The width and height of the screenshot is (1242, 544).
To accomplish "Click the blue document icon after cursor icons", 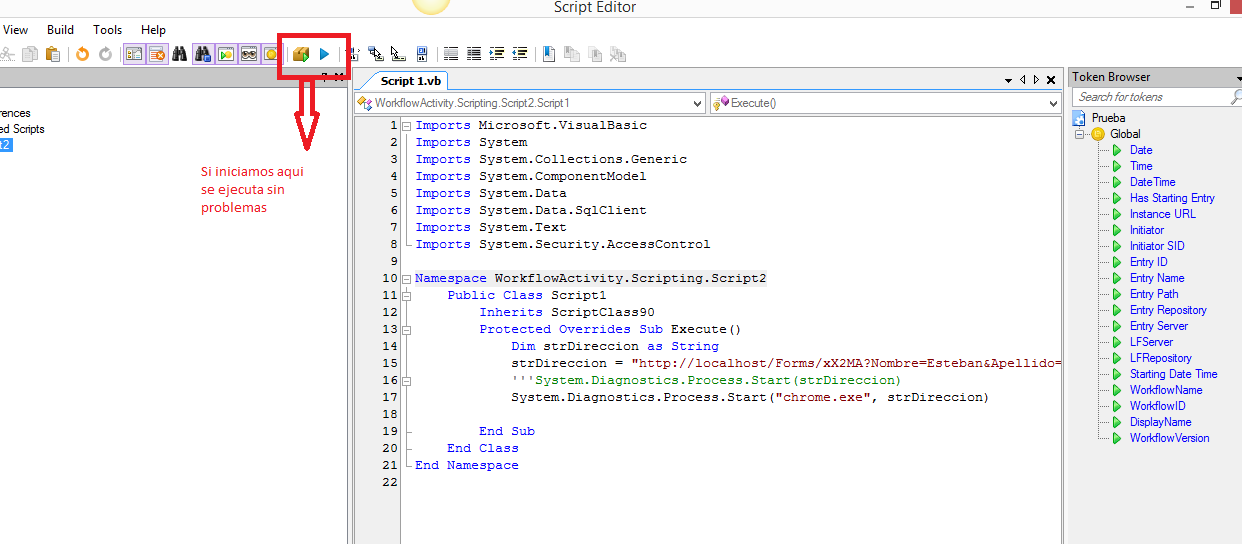I will coord(421,54).
